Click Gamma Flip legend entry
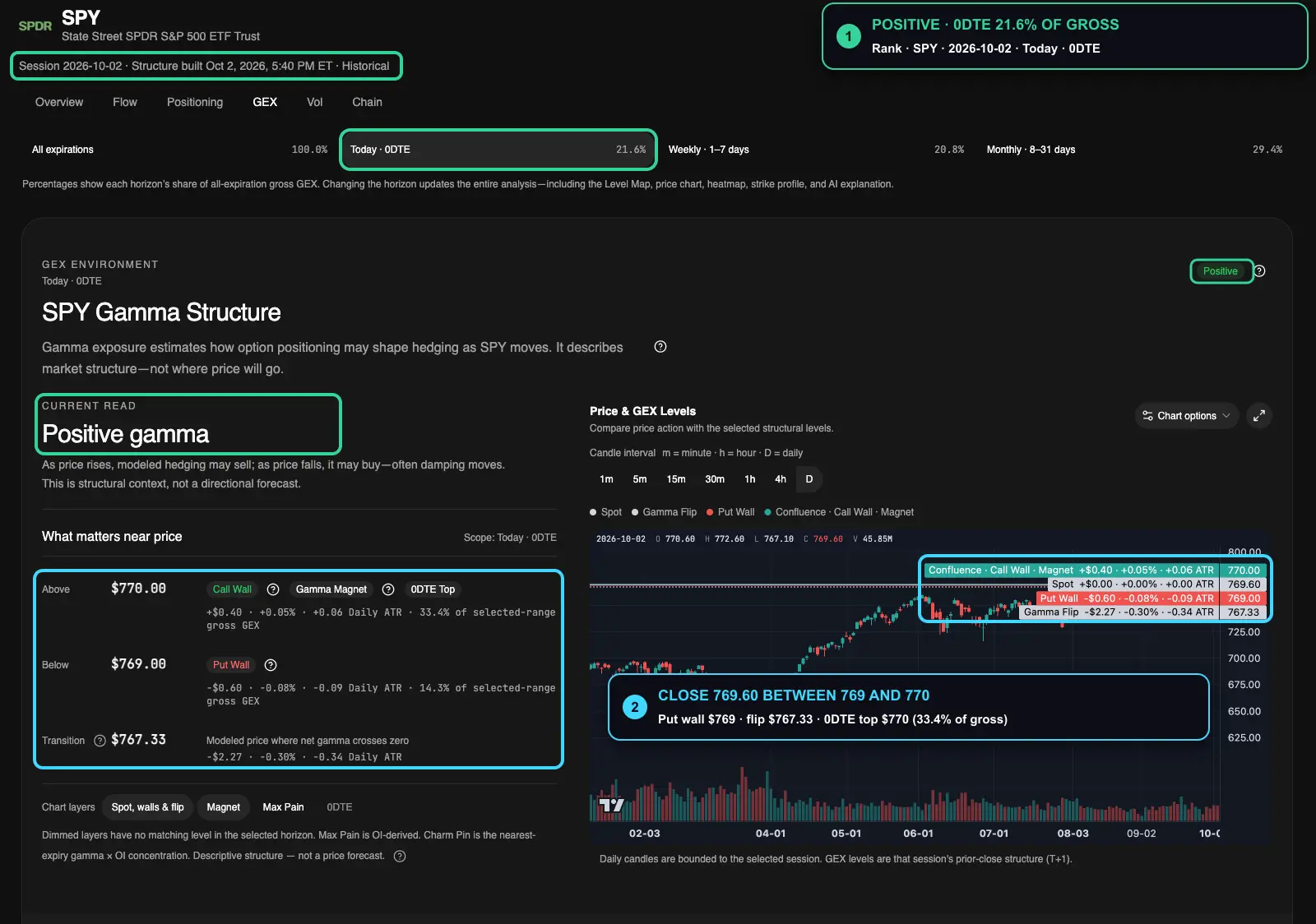This screenshot has width=1316, height=924. tap(664, 512)
